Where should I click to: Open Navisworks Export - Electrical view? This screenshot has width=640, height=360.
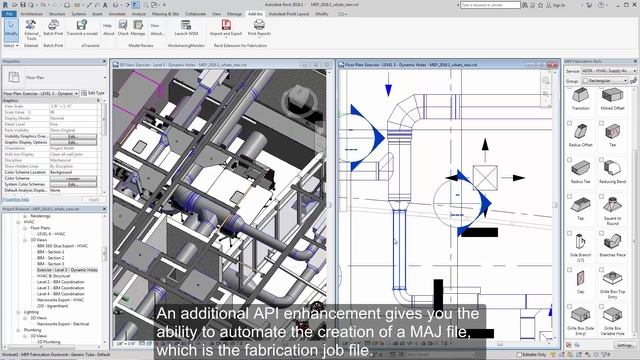point(63,324)
